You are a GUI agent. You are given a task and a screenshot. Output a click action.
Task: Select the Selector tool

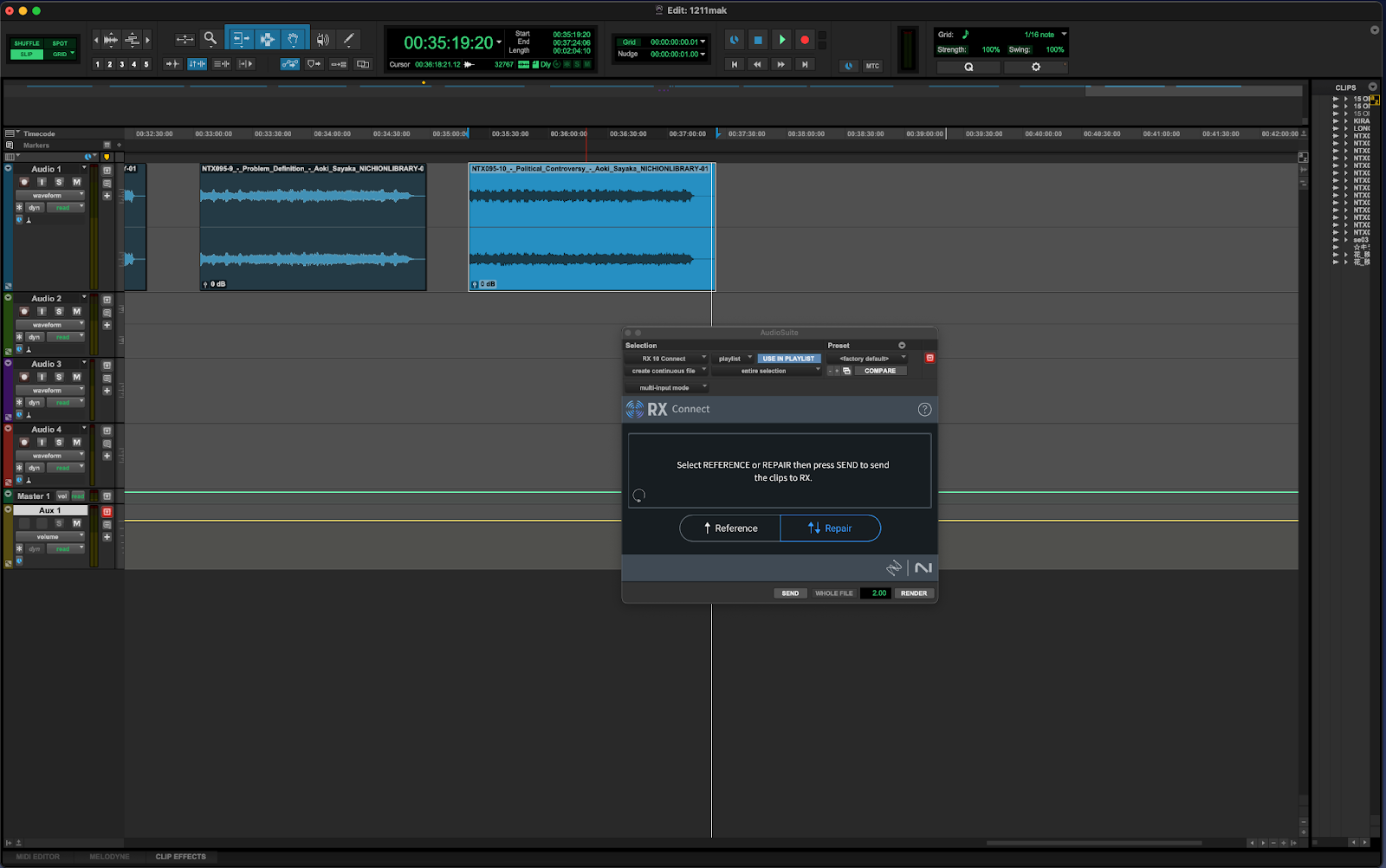[x=267, y=39]
